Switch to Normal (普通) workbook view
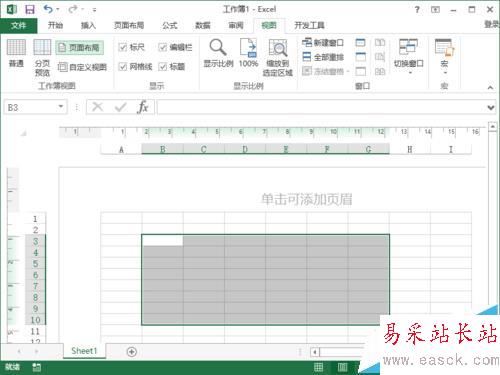 tap(16, 53)
